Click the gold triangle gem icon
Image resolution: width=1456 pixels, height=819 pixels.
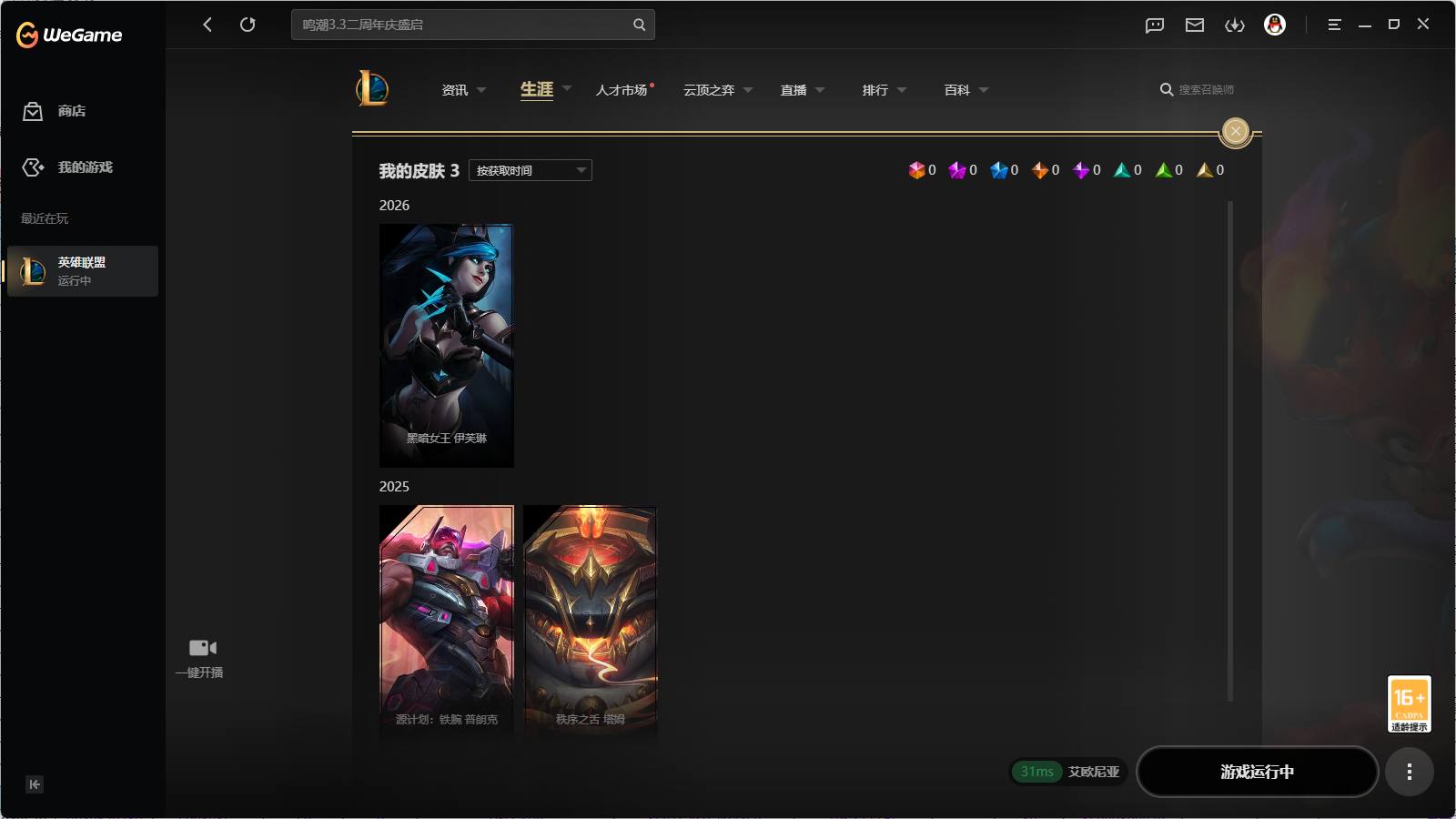[1205, 170]
